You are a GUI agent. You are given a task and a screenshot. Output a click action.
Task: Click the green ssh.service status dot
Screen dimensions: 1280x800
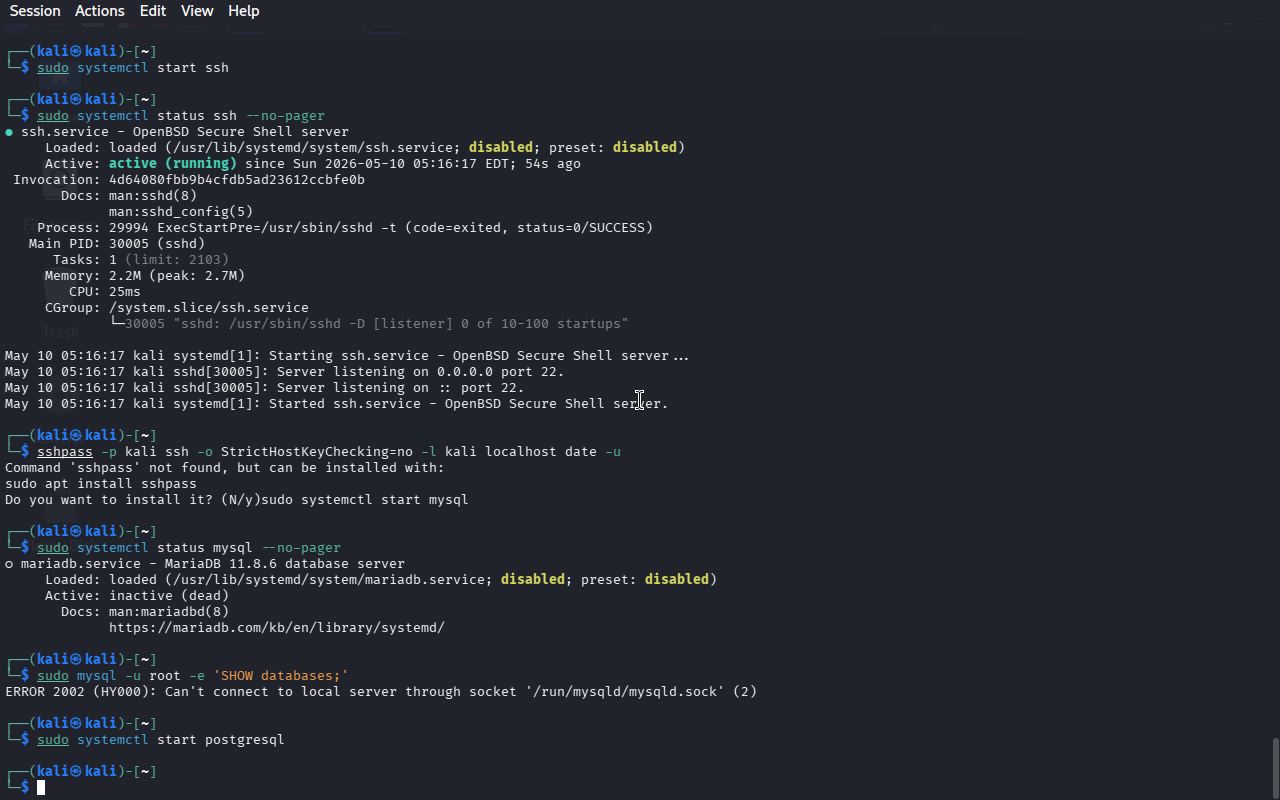click(x=9, y=132)
